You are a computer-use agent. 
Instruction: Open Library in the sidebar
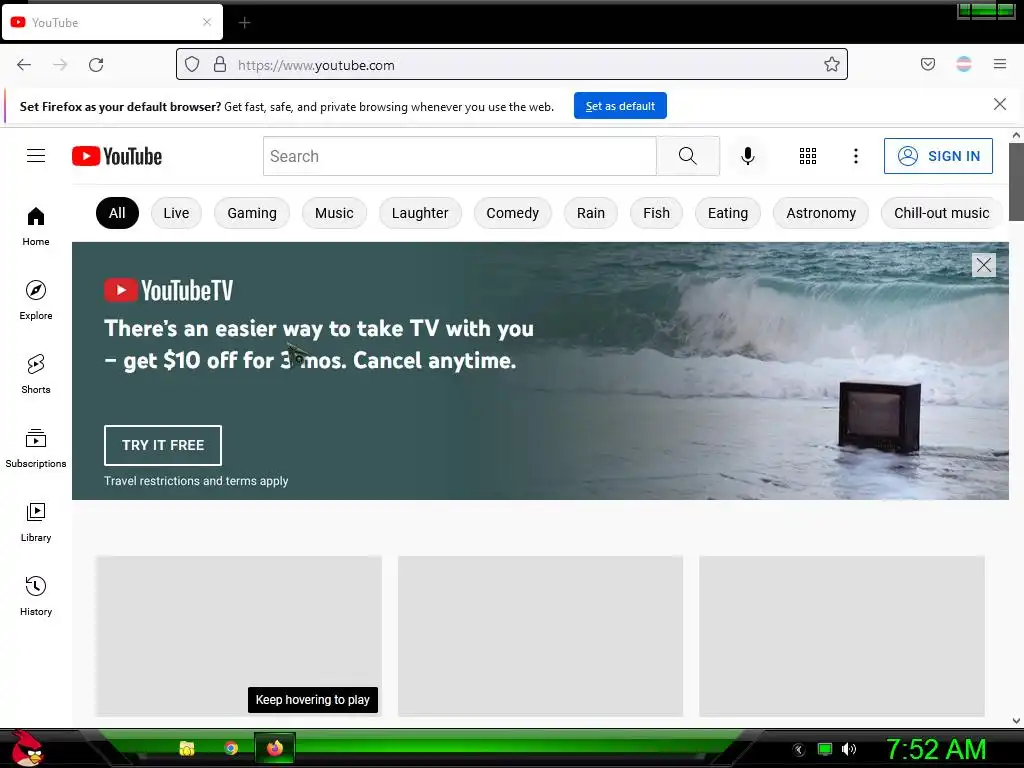(36, 522)
